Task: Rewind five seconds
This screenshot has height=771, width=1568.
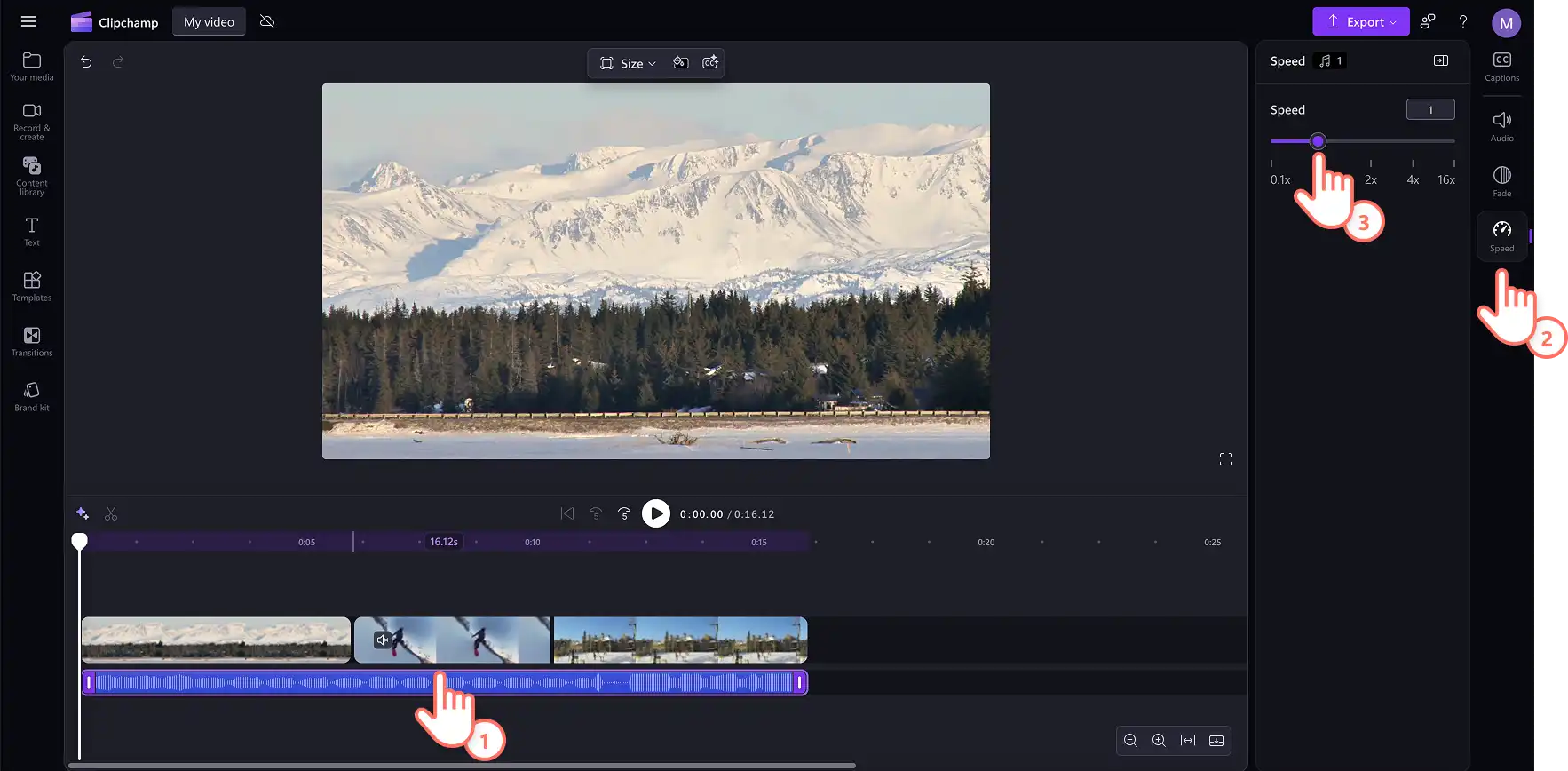Action: 596,513
